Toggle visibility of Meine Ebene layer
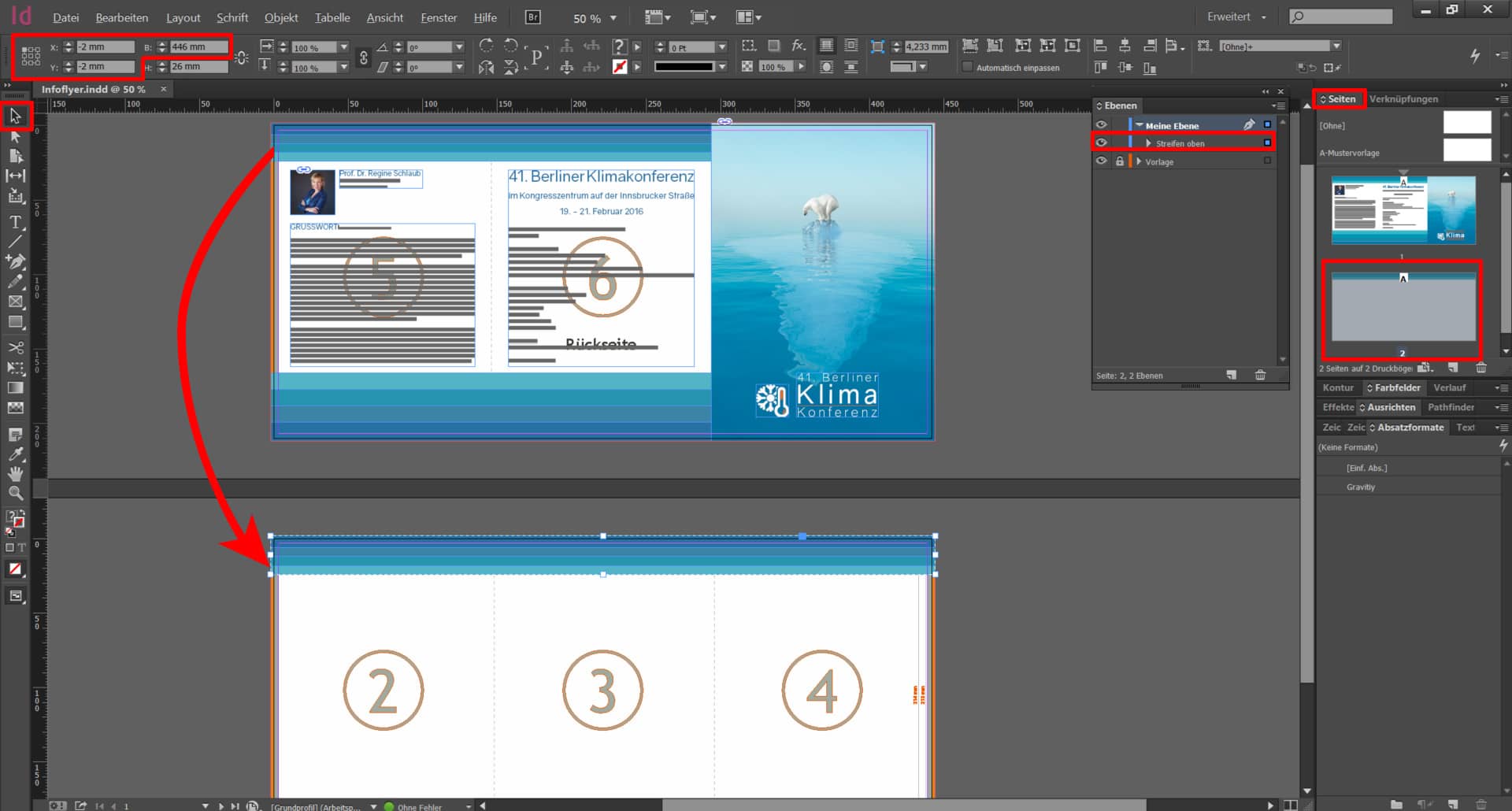 pyautogui.click(x=1102, y=125)
